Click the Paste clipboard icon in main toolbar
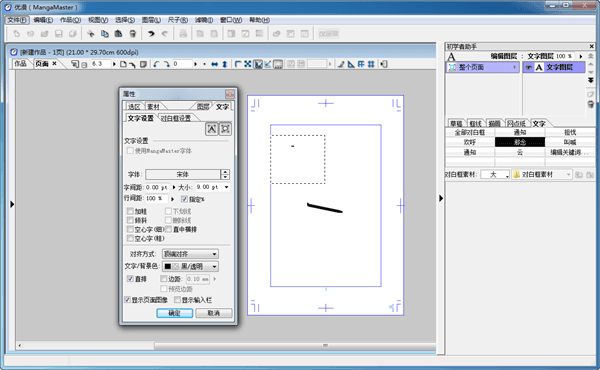The height and width of the screenshot is (370, 600). 118,34
